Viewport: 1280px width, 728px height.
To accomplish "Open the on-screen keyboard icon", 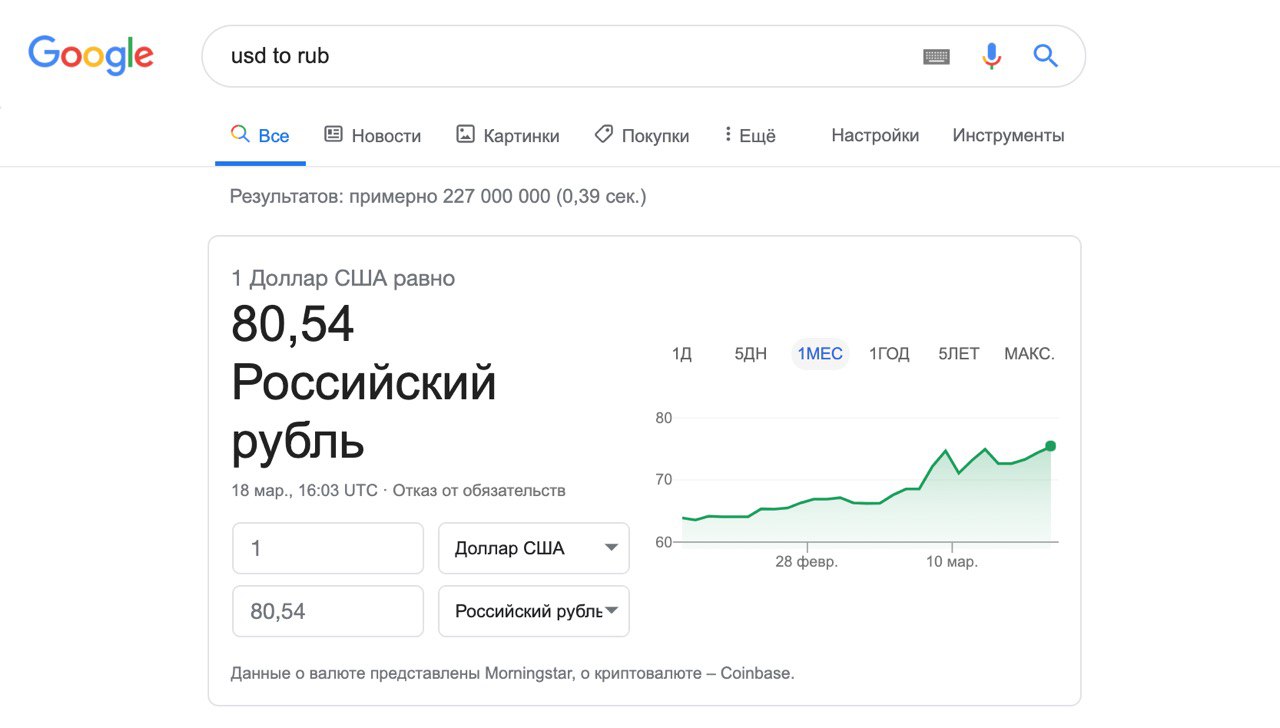I will [936, 57].
